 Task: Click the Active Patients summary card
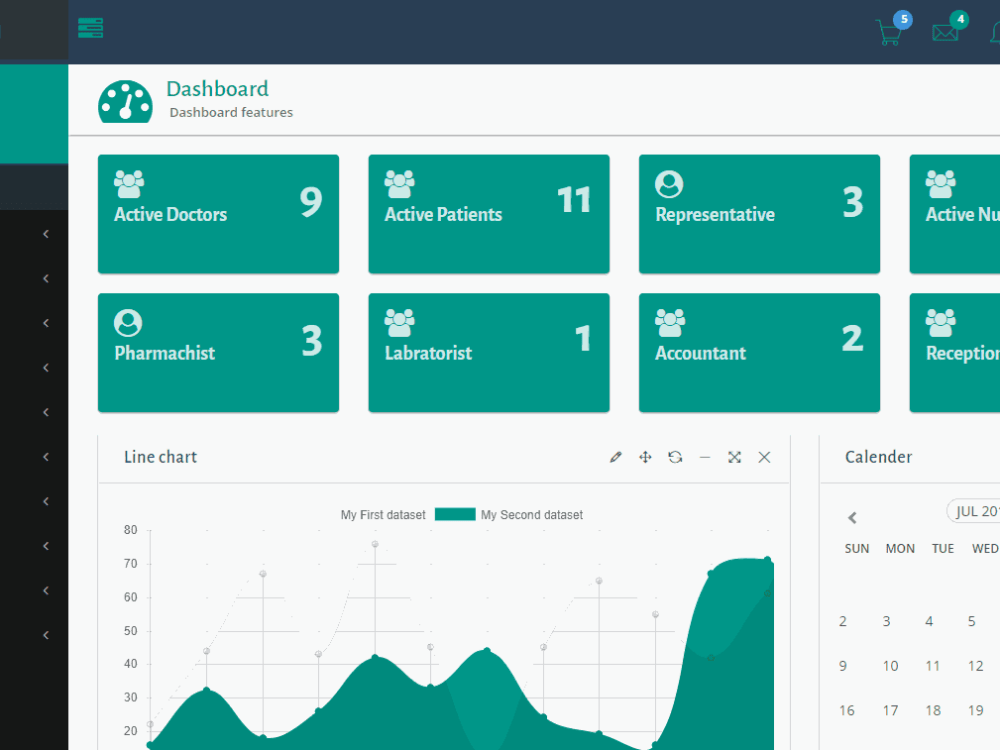click(x=488, y=214)
